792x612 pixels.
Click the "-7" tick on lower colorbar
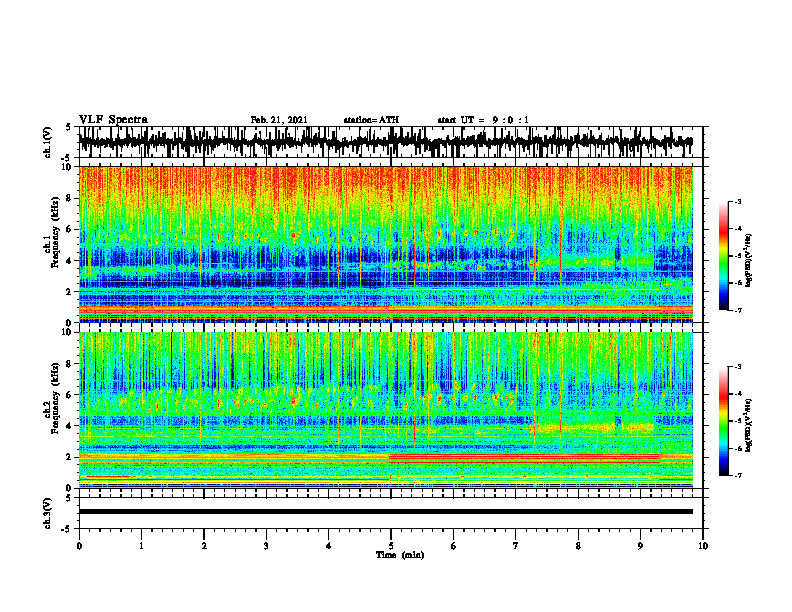(x=737, y=475)
